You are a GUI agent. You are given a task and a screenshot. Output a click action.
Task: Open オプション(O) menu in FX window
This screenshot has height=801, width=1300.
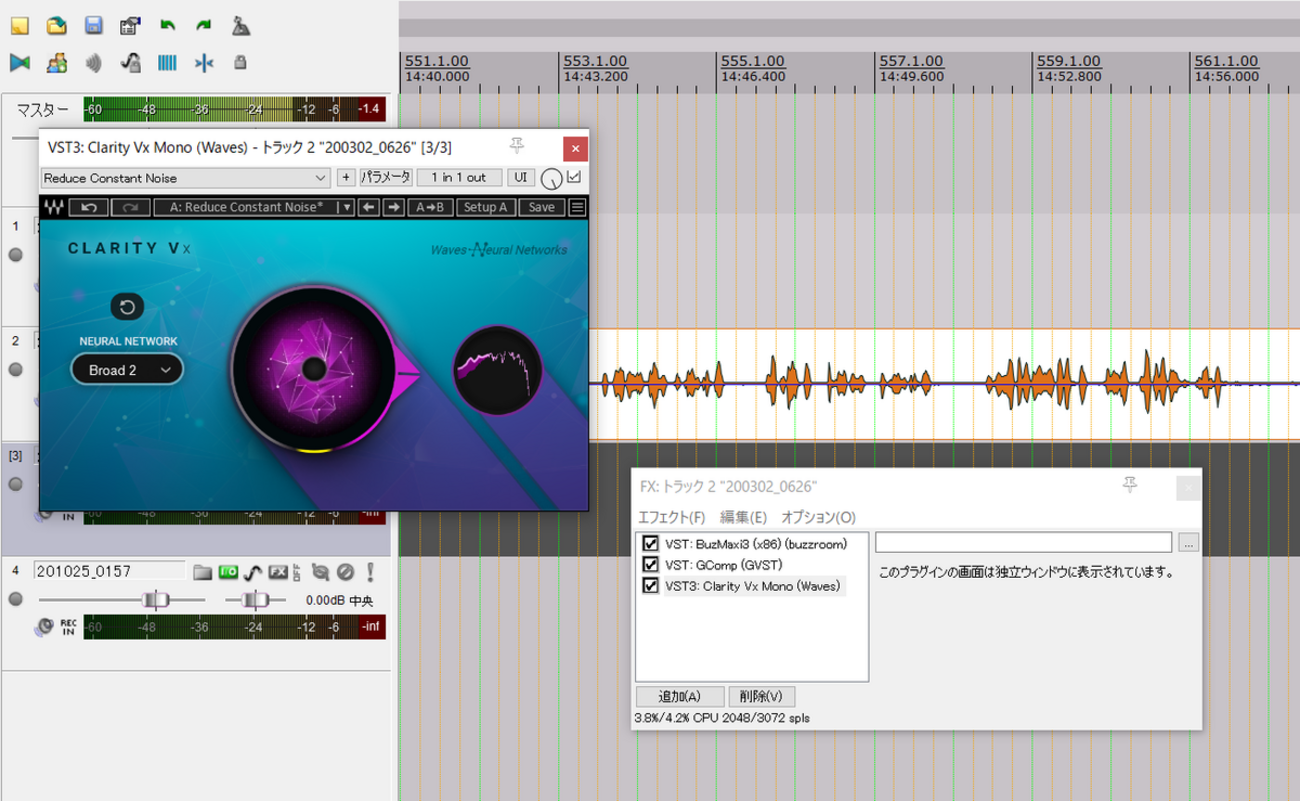(818, 517)
